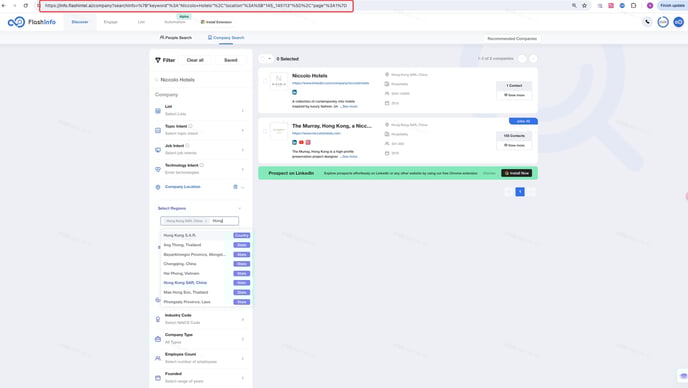Viewport: 688px width, 388px height.
Task: Click the Employee Count people icon
Action: [158, 358]
